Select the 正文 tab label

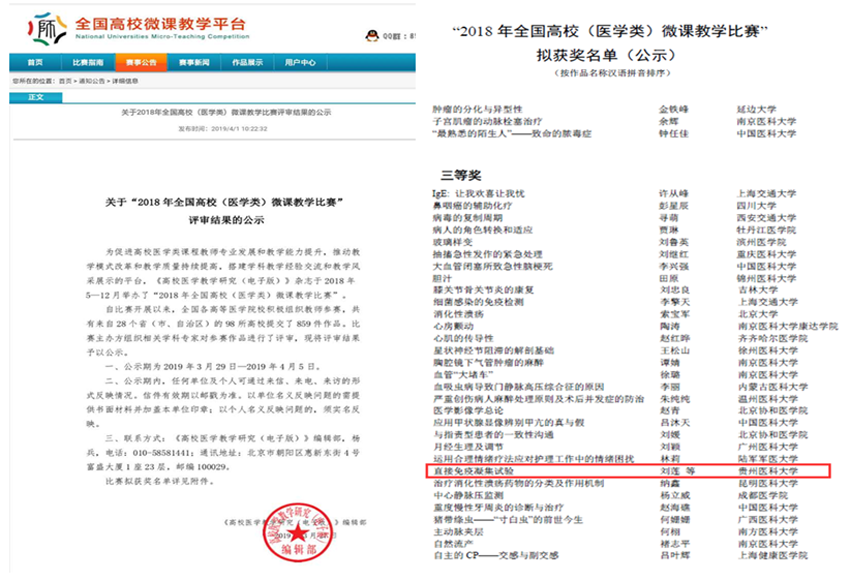coord(36,98)
